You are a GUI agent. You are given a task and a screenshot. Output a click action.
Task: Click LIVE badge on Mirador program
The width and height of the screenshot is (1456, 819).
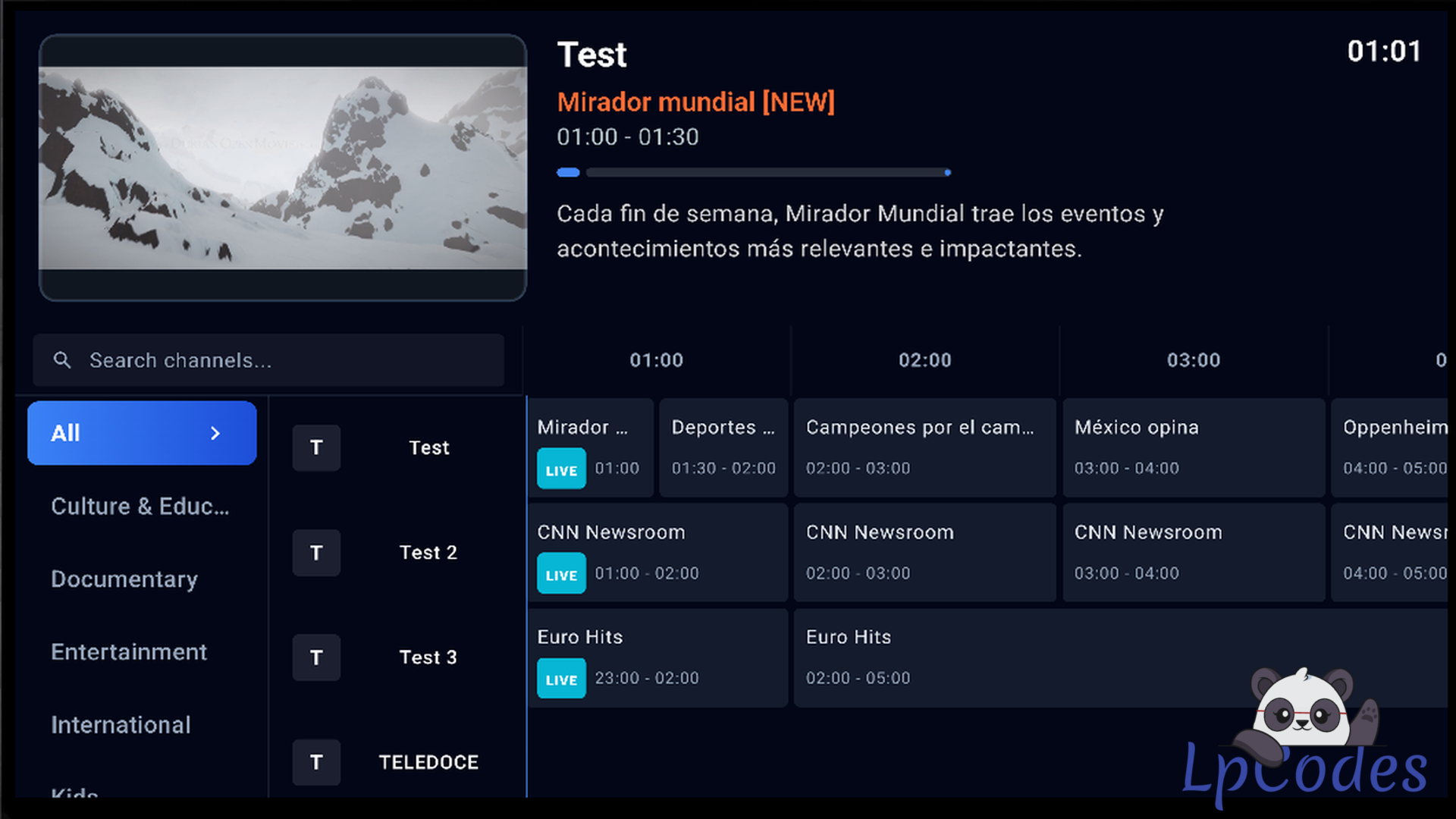561,469
